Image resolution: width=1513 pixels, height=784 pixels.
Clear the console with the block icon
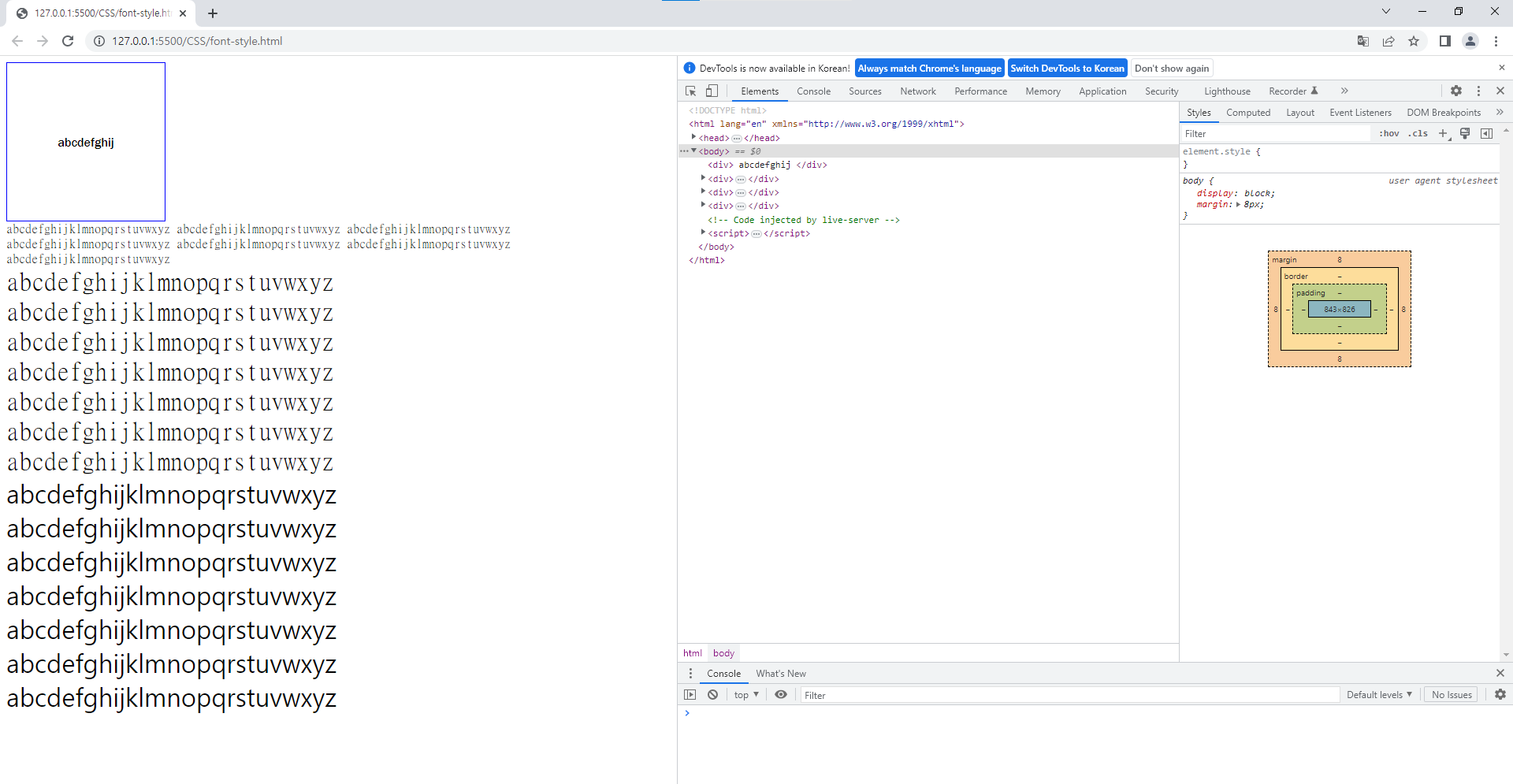[712, 695]
